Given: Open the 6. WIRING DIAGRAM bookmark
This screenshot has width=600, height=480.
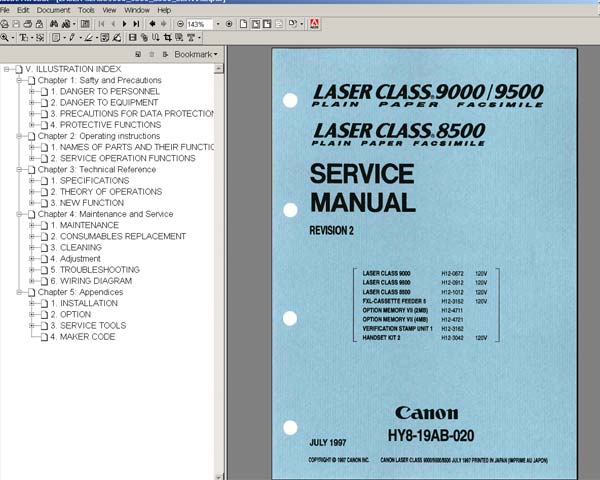Looking at the screenshot, I should 91,281.
